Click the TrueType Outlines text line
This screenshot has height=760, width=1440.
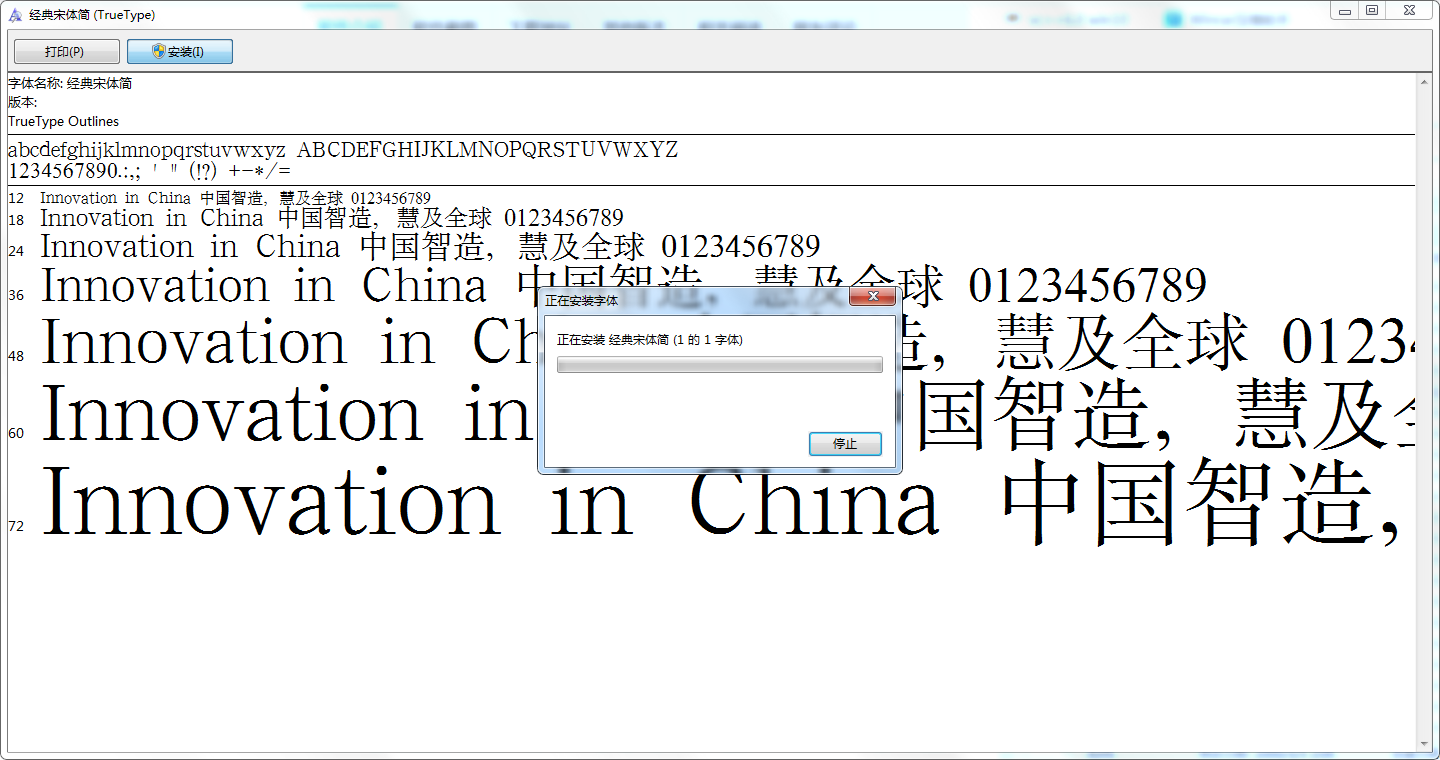[63, 121]
